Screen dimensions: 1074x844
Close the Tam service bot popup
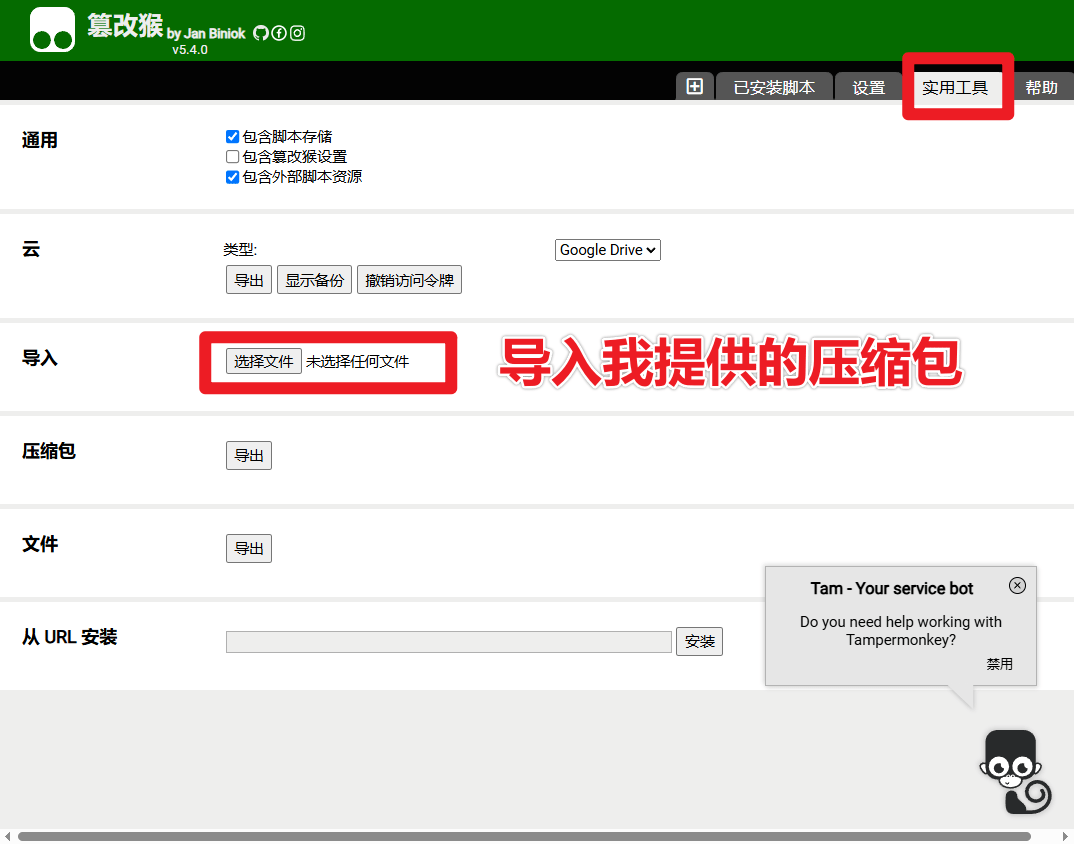tap(1017, 585)
